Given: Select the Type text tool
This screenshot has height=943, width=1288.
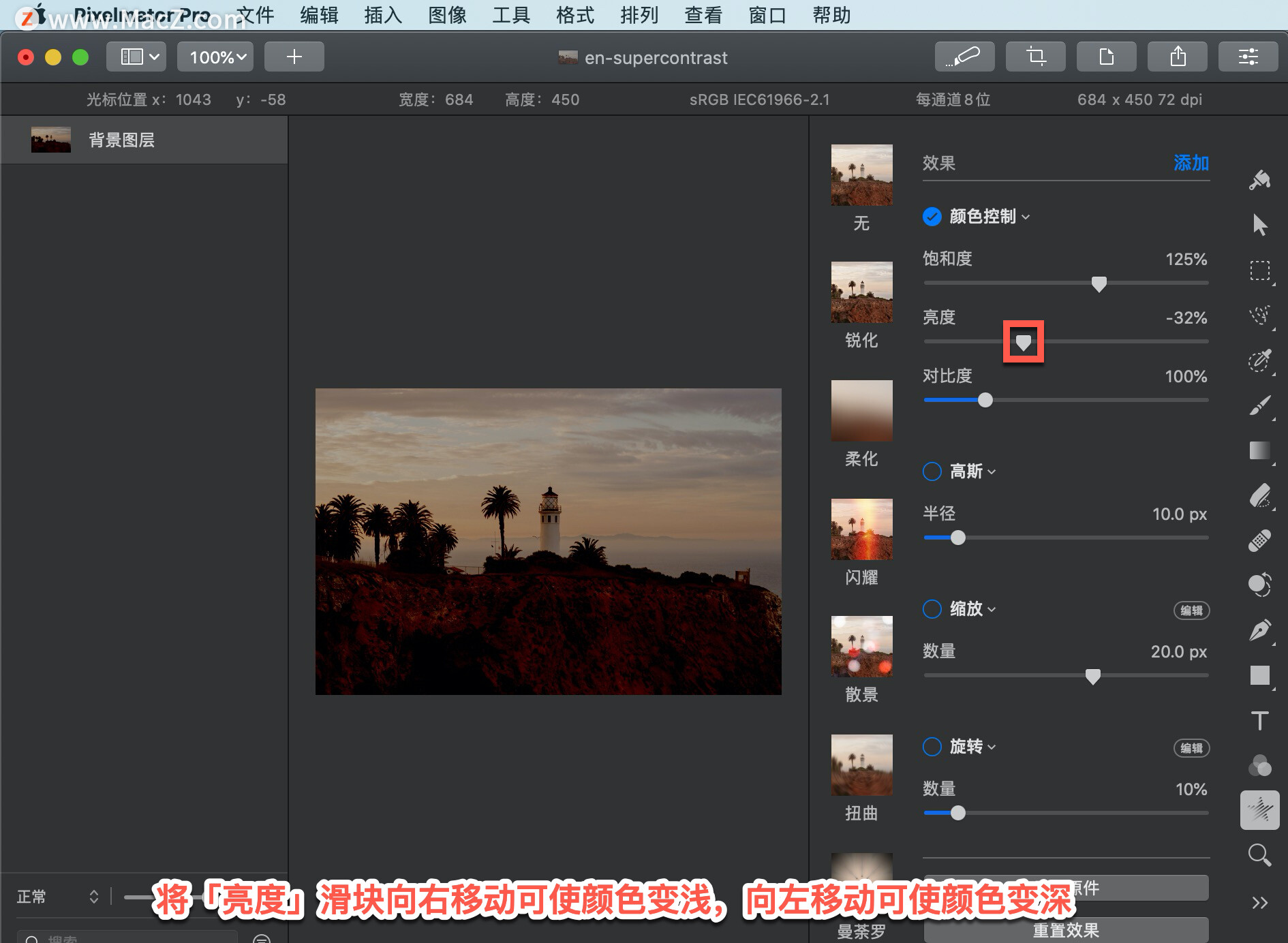Looking at the screenshot, I should [x=1259, y=720].
